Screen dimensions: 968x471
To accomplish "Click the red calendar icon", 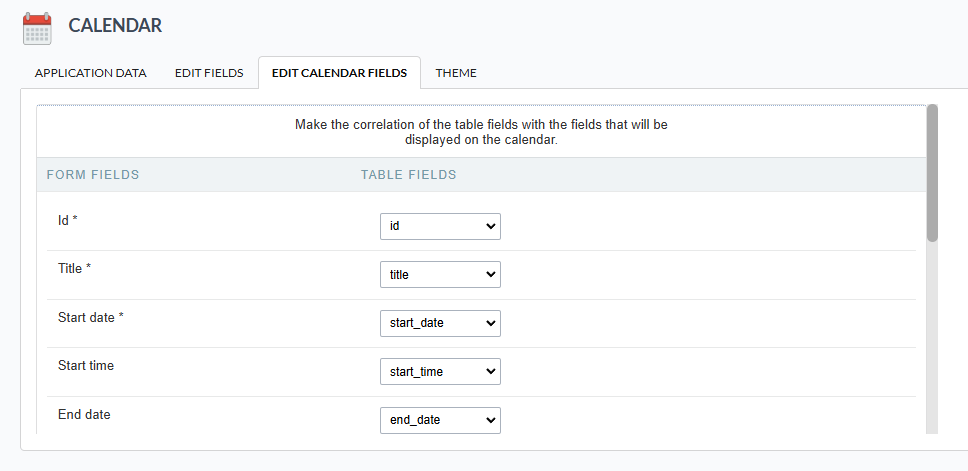I will click(37, 28).
